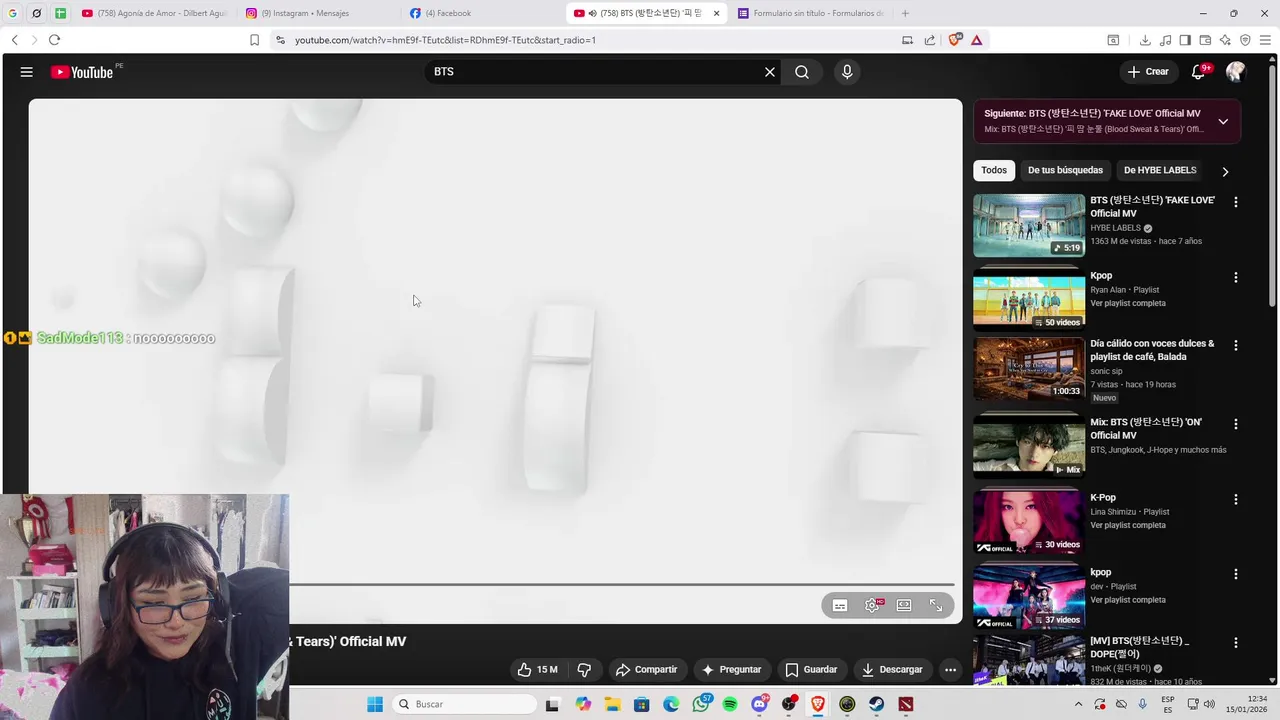
Task: Open Mix BTS 'ON' Official MV title
Action: [x=1146, y=429]
